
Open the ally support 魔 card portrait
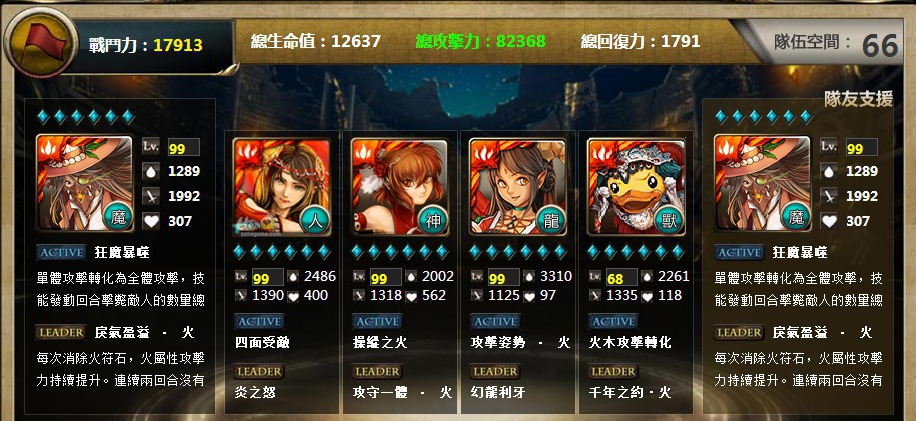(x=762, y=183)
